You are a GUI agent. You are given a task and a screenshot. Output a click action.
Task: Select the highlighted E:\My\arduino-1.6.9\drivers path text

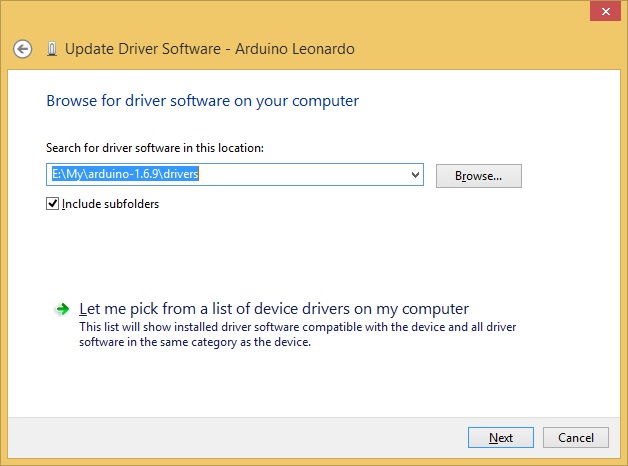125,174
